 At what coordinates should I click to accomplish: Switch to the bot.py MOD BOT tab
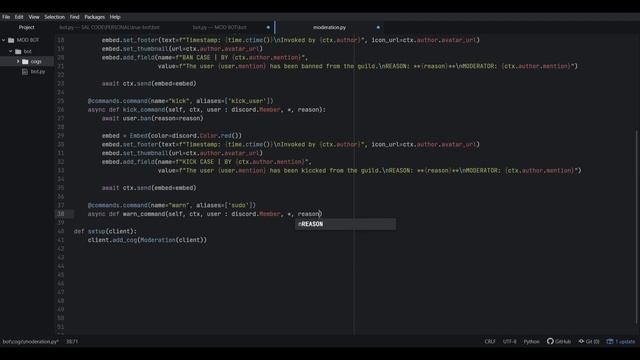(x=220, y=27)
